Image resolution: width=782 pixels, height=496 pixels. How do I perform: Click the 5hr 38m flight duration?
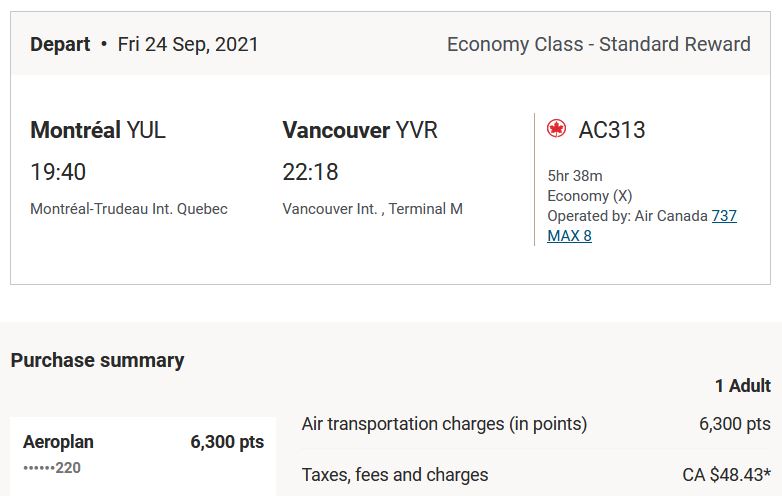point(575,175)
